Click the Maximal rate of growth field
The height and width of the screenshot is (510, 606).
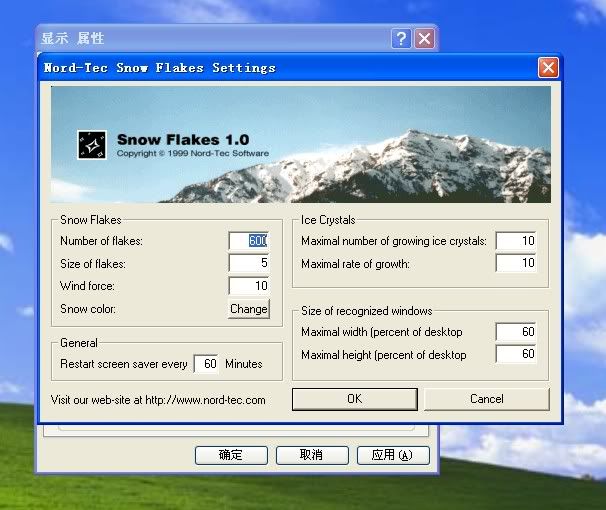[516, 263]
